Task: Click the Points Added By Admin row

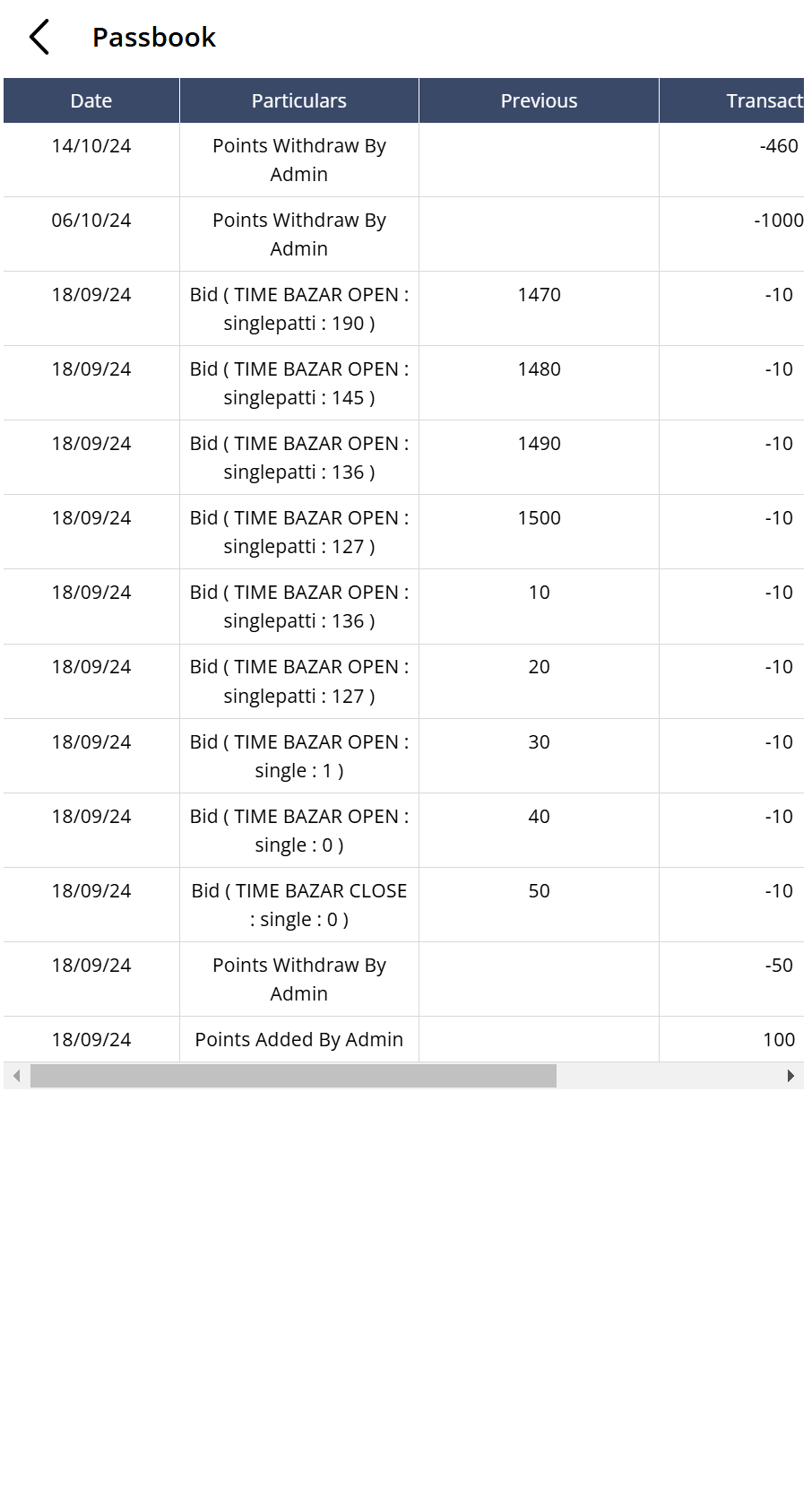Action: [298, 1040]
